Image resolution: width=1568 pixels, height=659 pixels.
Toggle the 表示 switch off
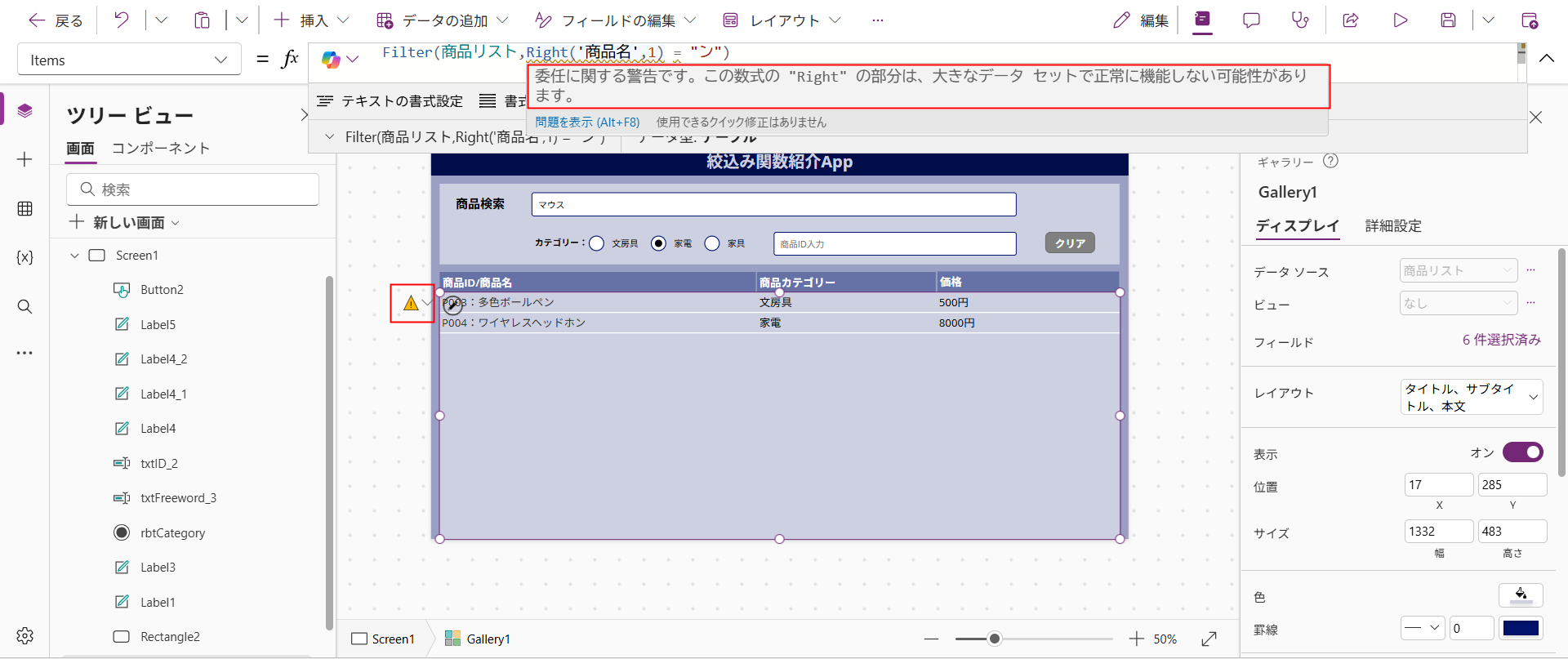pyautogui.click(x=1522, y=452)
